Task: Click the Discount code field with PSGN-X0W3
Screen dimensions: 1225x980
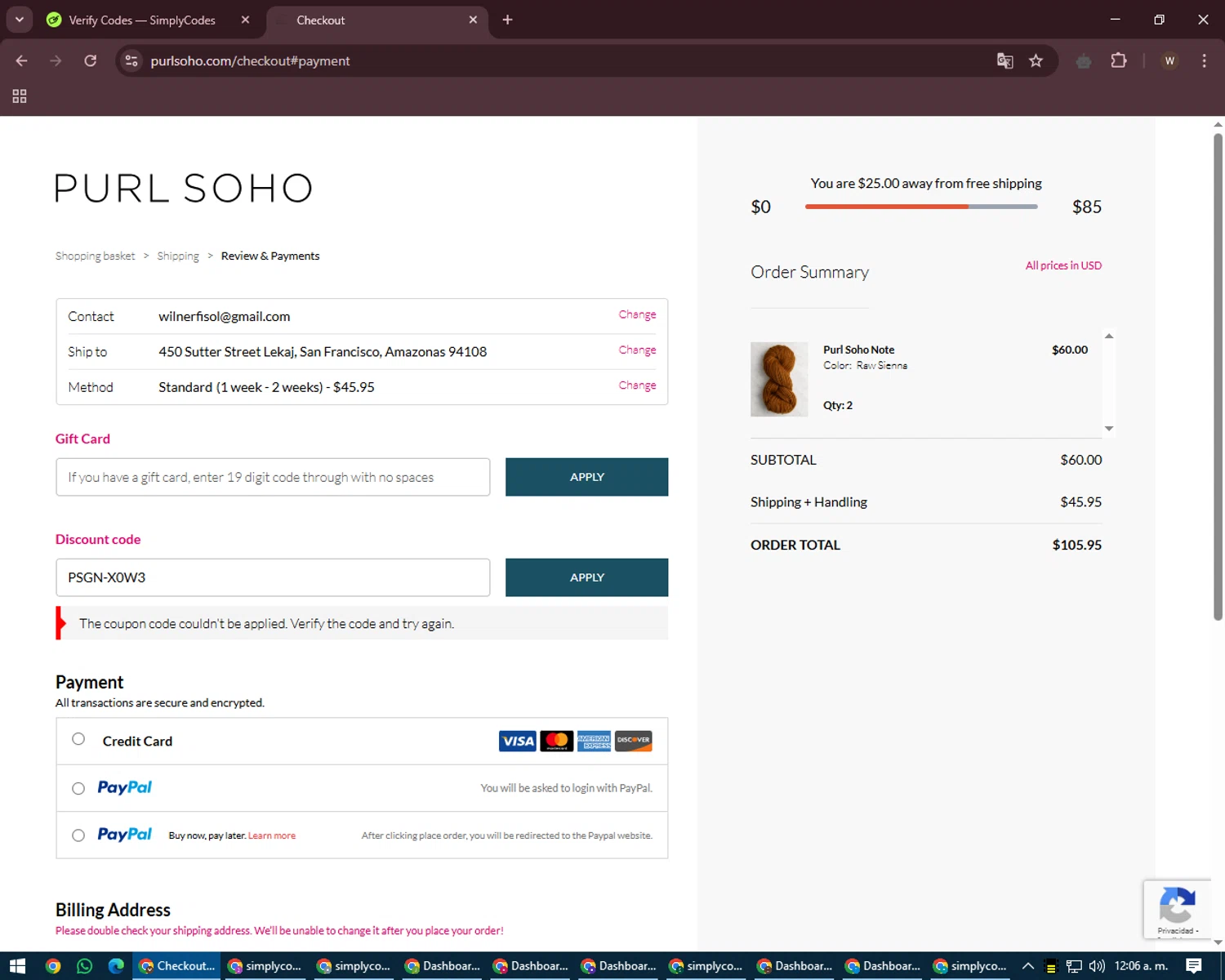Action: click(x=273, y=577)
